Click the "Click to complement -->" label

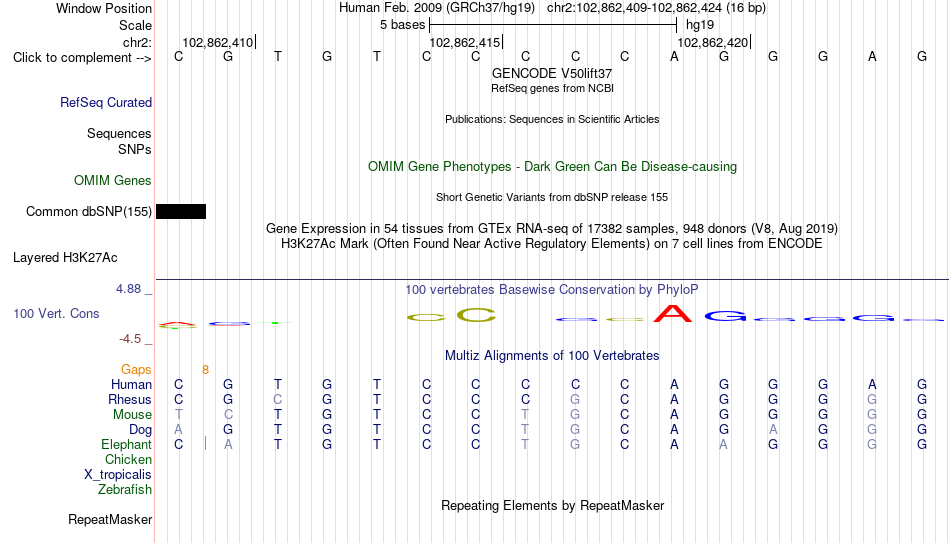pos(82,58)
